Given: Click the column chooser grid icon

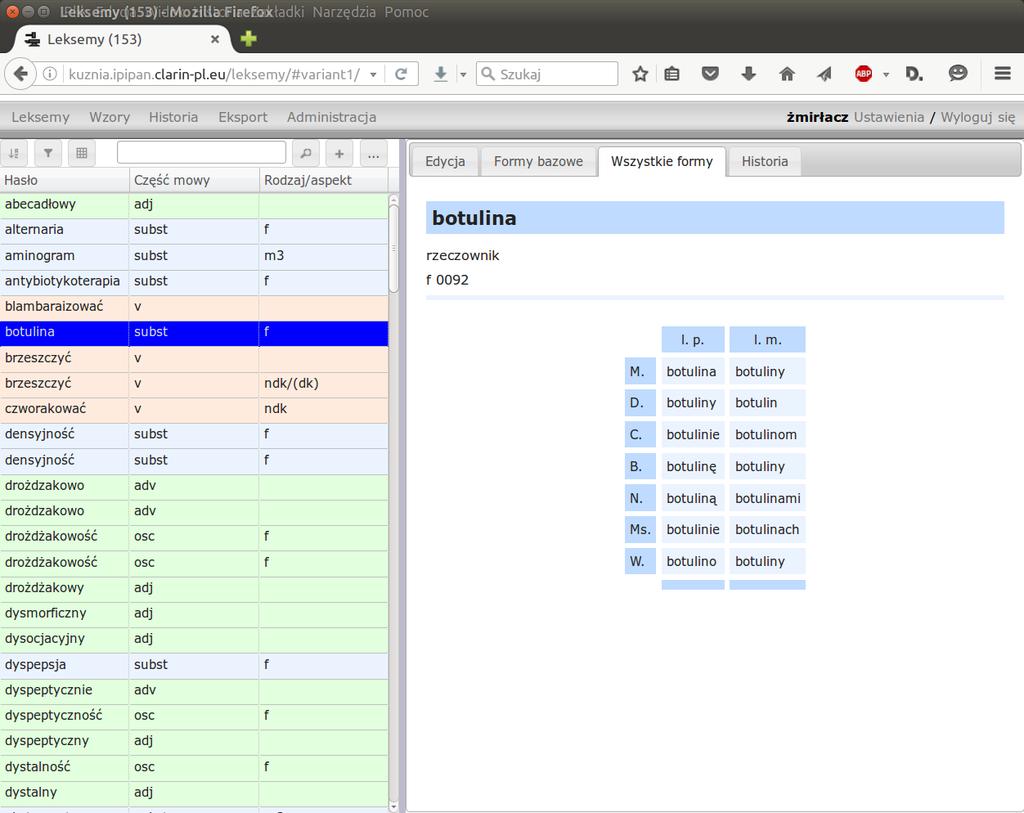Looking at the screenshot, I should [x=82, y=154].
